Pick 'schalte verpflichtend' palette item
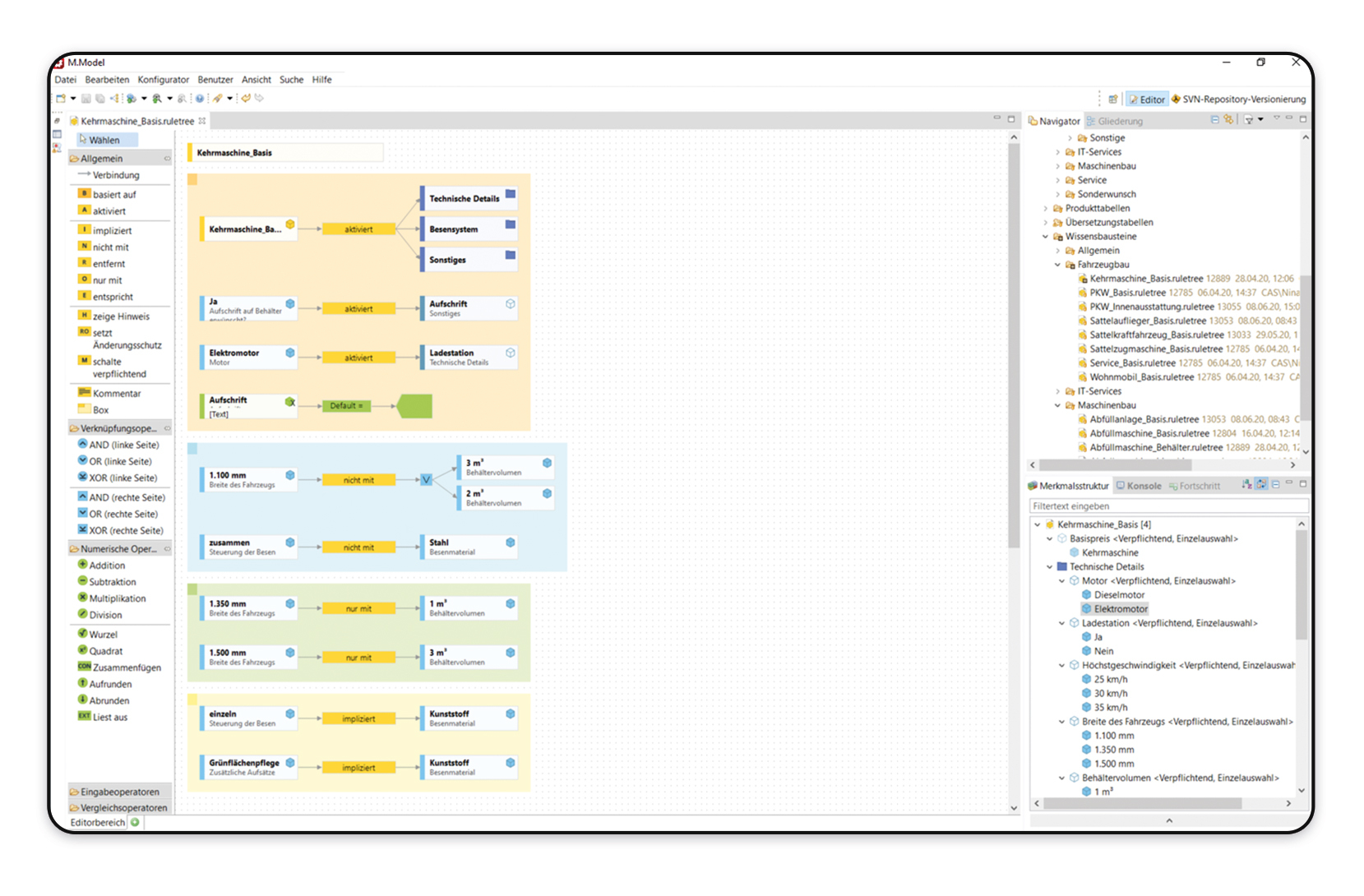 (113, 367)
